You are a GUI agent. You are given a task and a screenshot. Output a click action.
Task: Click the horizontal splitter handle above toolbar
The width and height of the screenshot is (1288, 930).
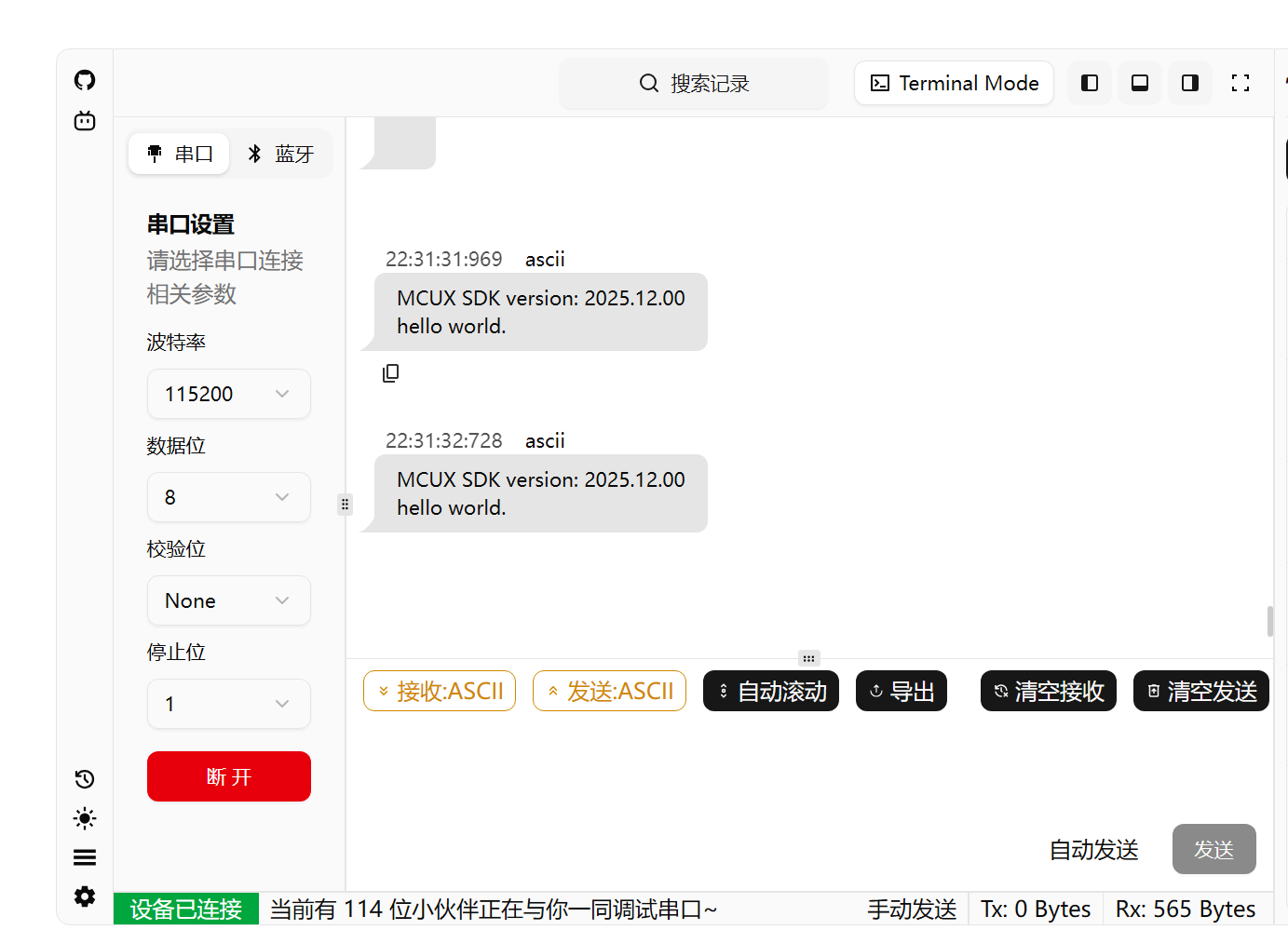(x=808, y=658)
